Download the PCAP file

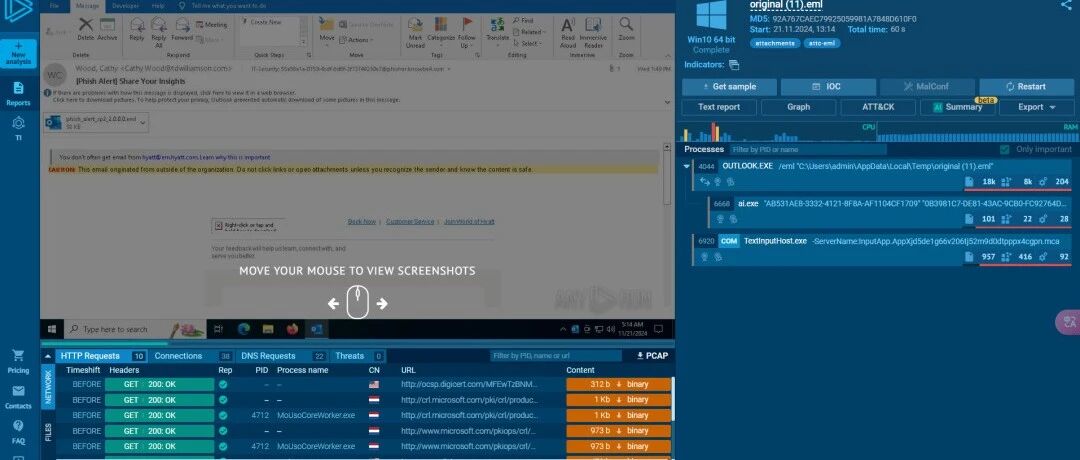651,356
